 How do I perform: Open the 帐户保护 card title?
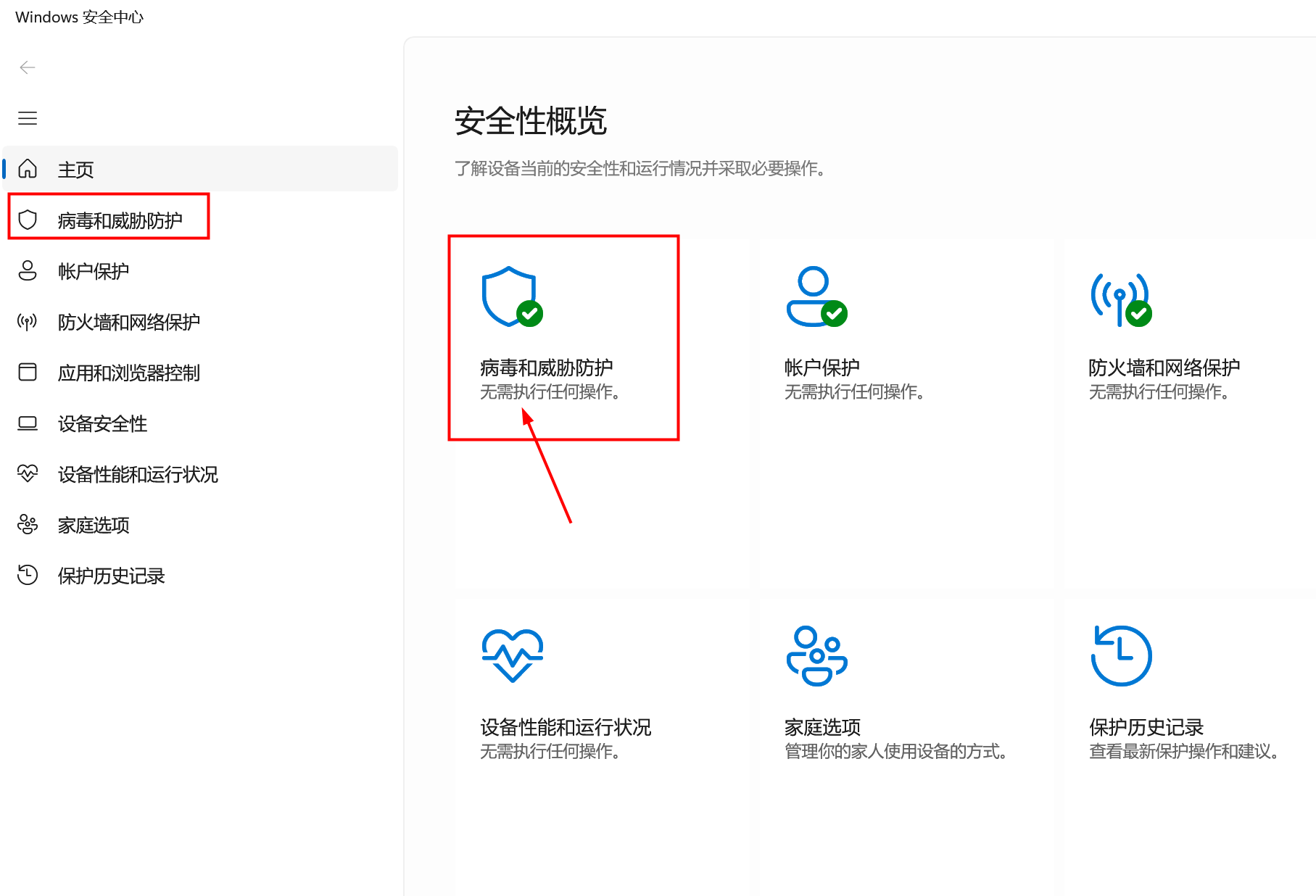pyautogui.click(x=822, y=368)
